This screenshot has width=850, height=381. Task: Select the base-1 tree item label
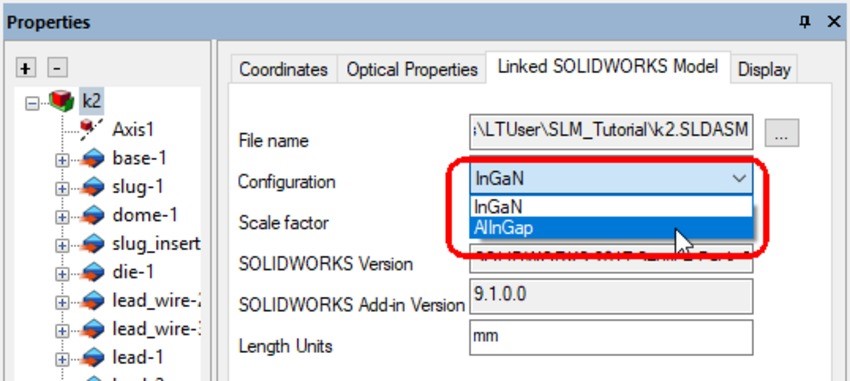139,158
